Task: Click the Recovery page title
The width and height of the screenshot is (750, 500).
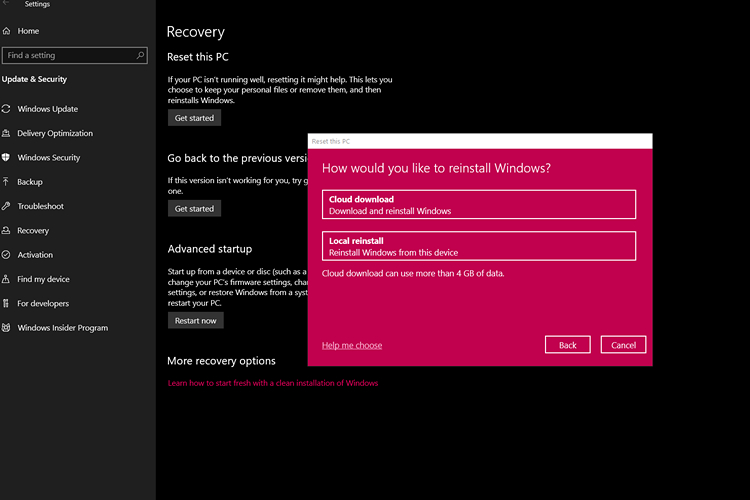Action: (x=196, y=32)
